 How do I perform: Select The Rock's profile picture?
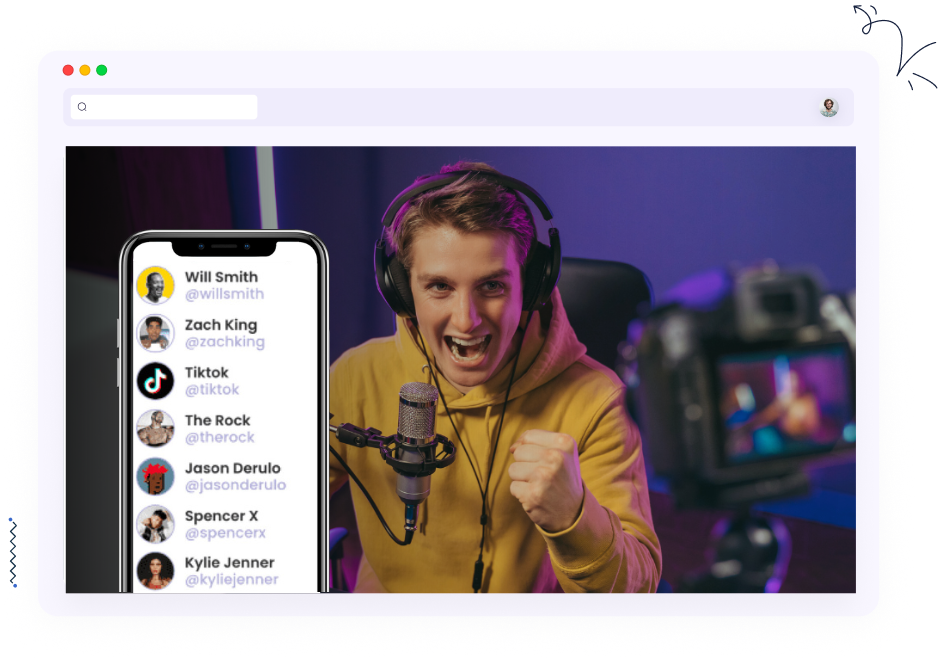tap(156, 428)
